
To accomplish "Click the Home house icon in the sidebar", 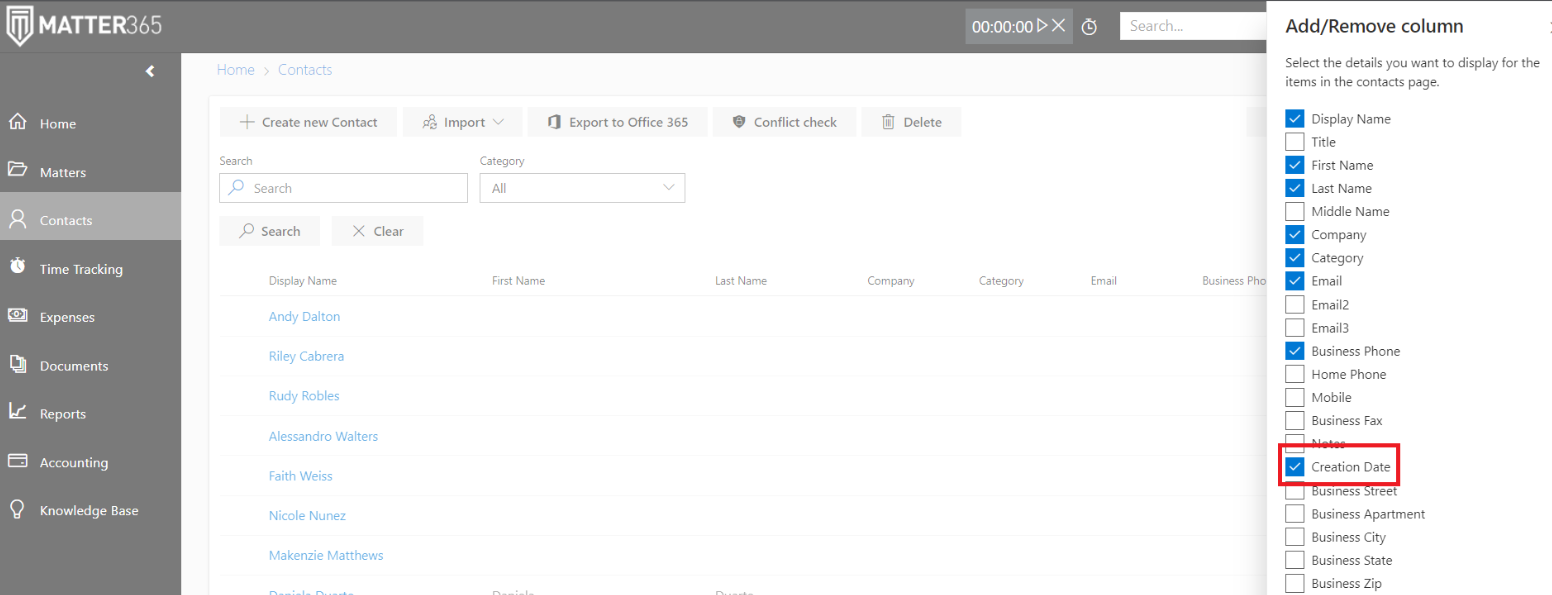I will point(17,122).
